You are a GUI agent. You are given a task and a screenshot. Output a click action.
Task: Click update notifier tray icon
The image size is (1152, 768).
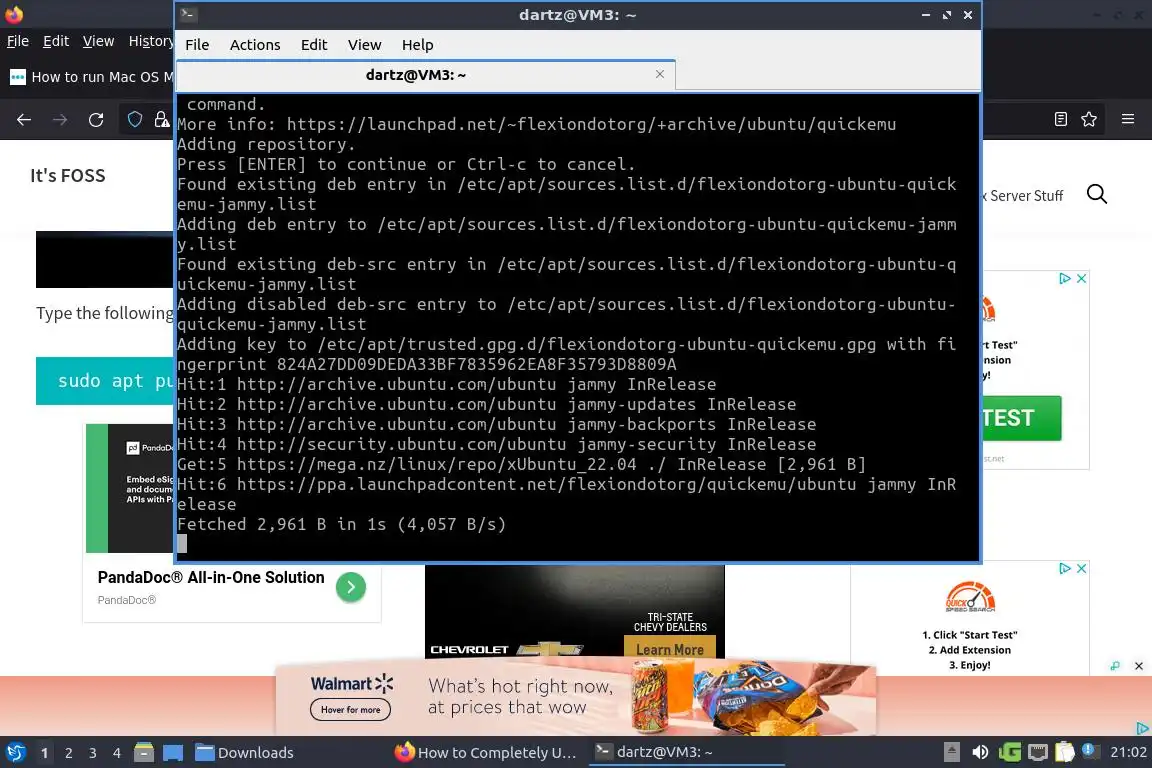(x=1091, y=750)
